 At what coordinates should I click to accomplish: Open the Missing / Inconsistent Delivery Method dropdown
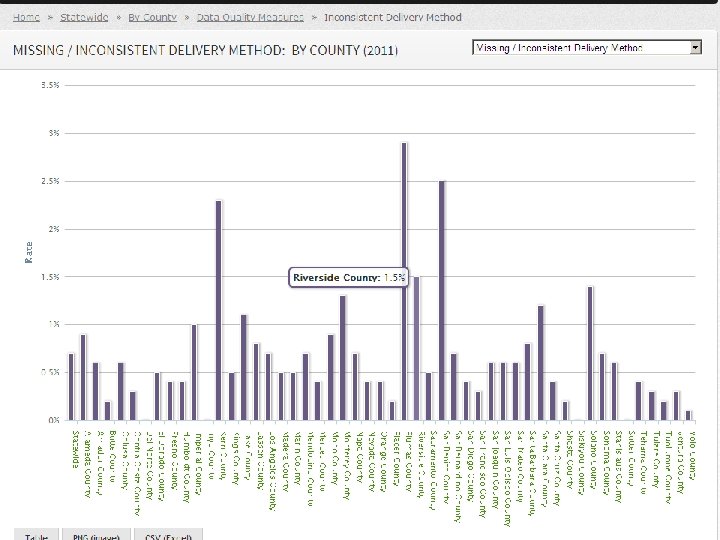(587, 47)
